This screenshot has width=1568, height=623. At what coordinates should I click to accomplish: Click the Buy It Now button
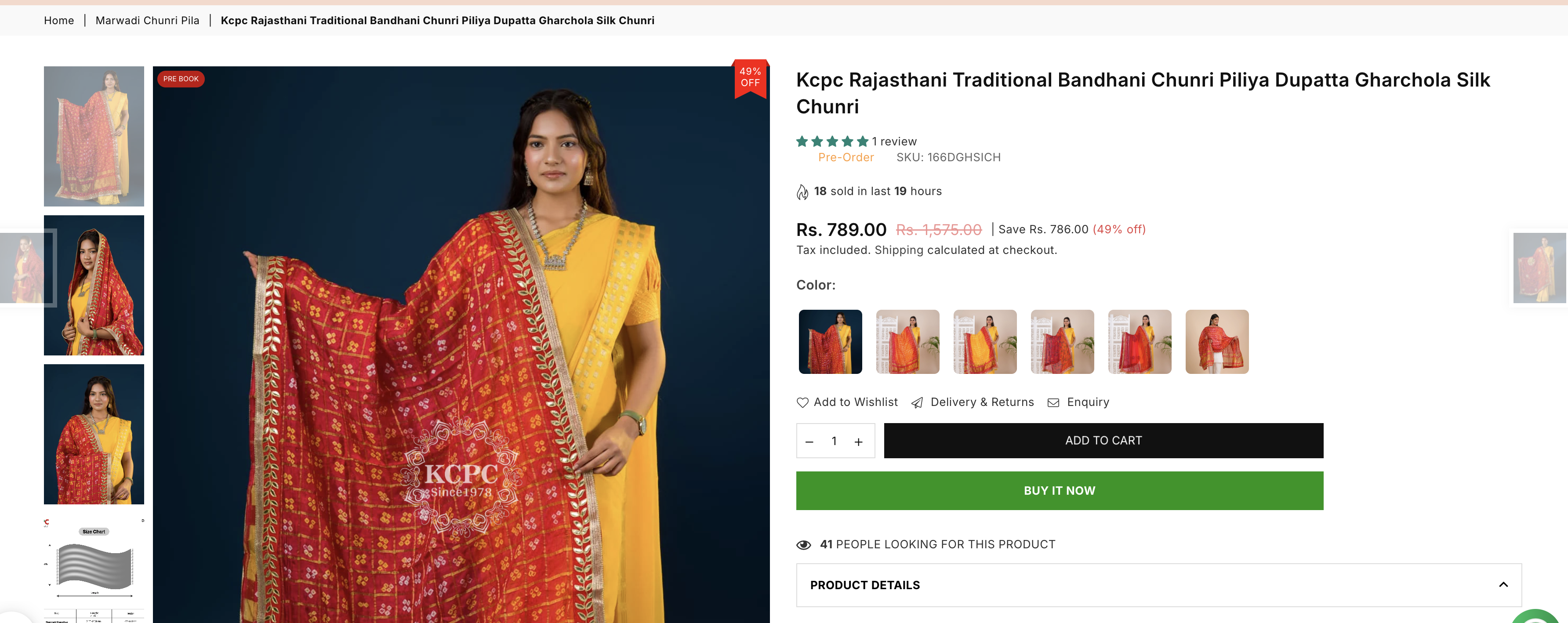(x=1059, y=490)
